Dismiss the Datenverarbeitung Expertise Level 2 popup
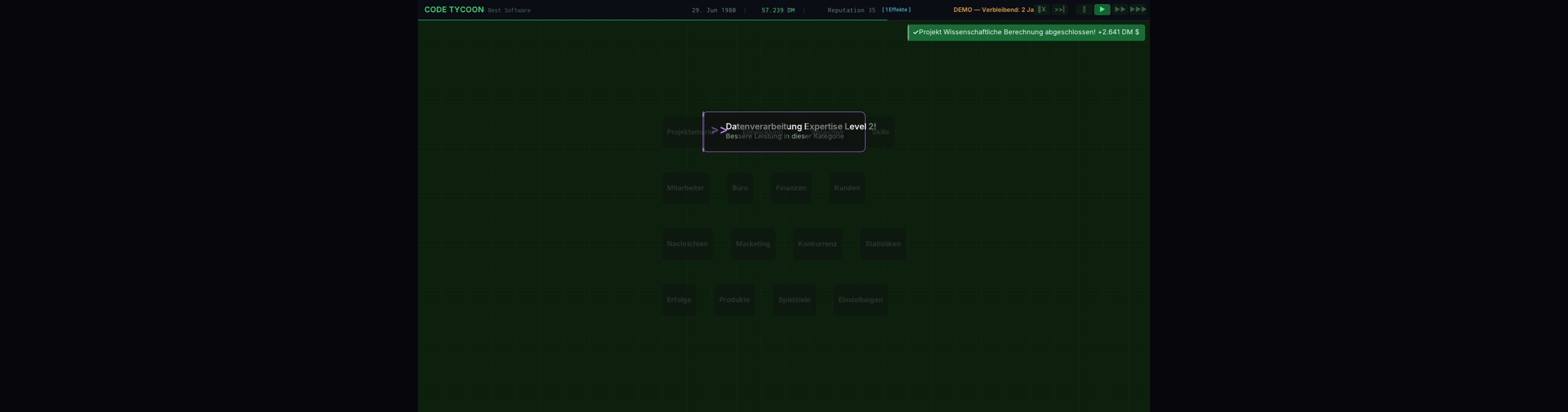Viewport: 1568px width, 412px height. [784, 131]
